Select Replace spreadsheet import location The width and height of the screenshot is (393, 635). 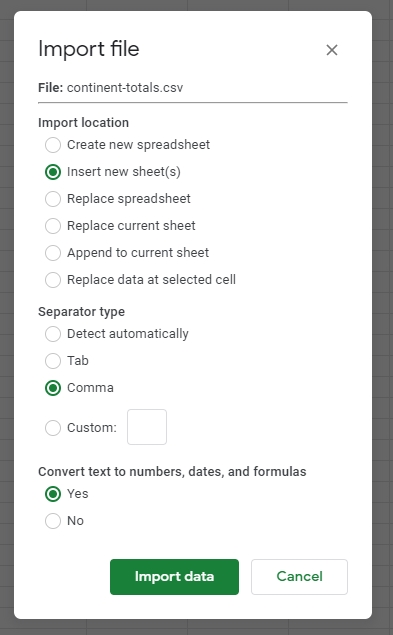53,199
